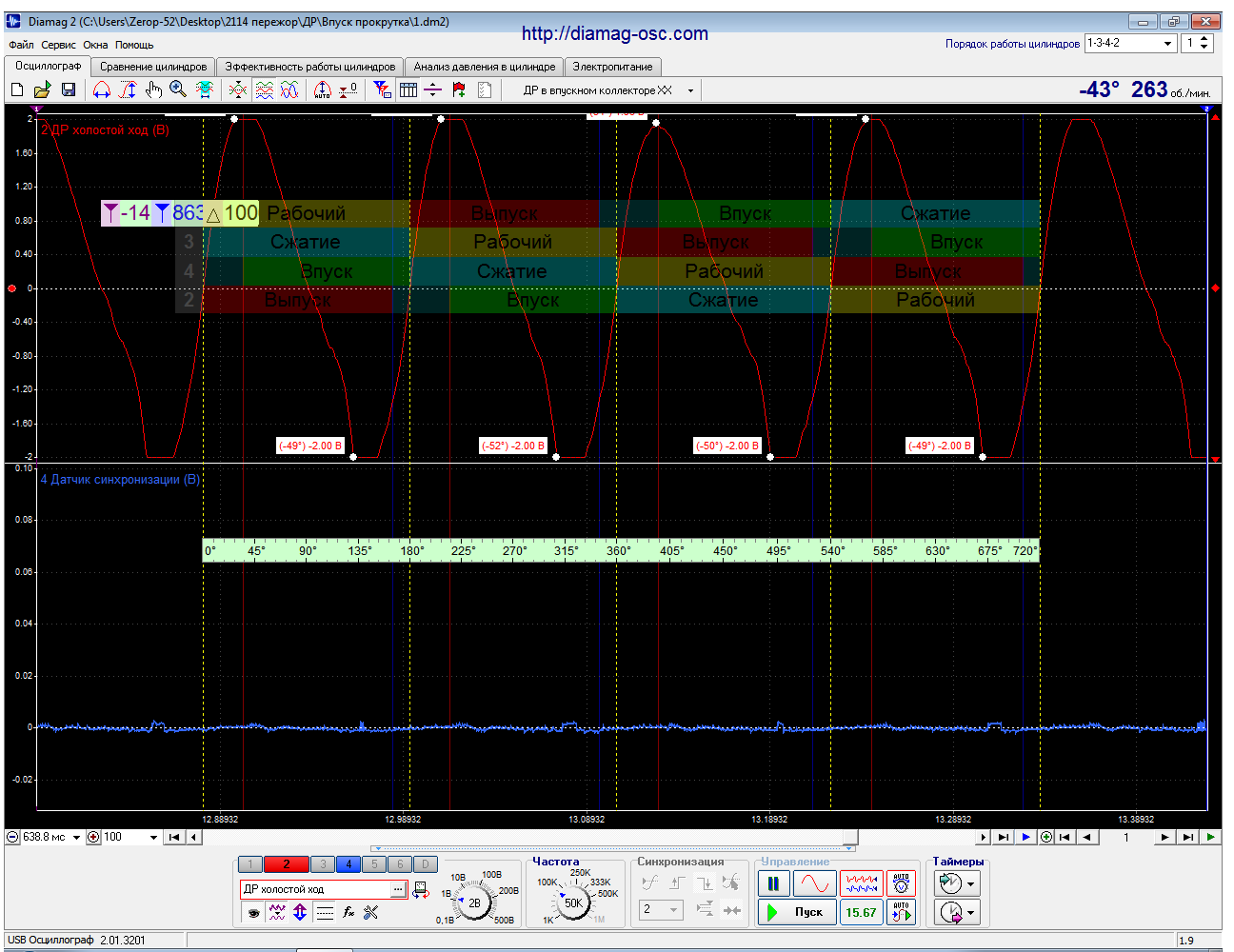The image size is (1234, 952).
Task: Pause acquisition with the pause button
Action: [773, 883]
